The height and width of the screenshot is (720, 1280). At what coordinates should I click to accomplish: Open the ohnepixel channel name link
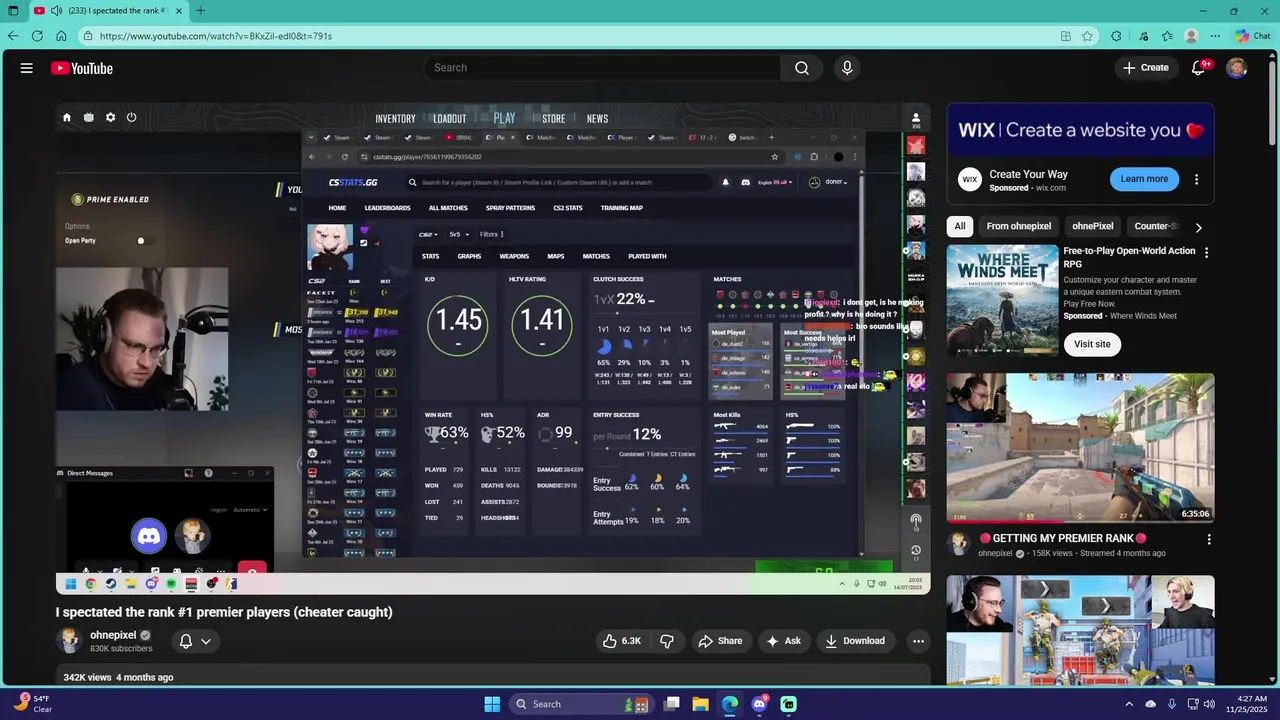(x=113, y=635)
